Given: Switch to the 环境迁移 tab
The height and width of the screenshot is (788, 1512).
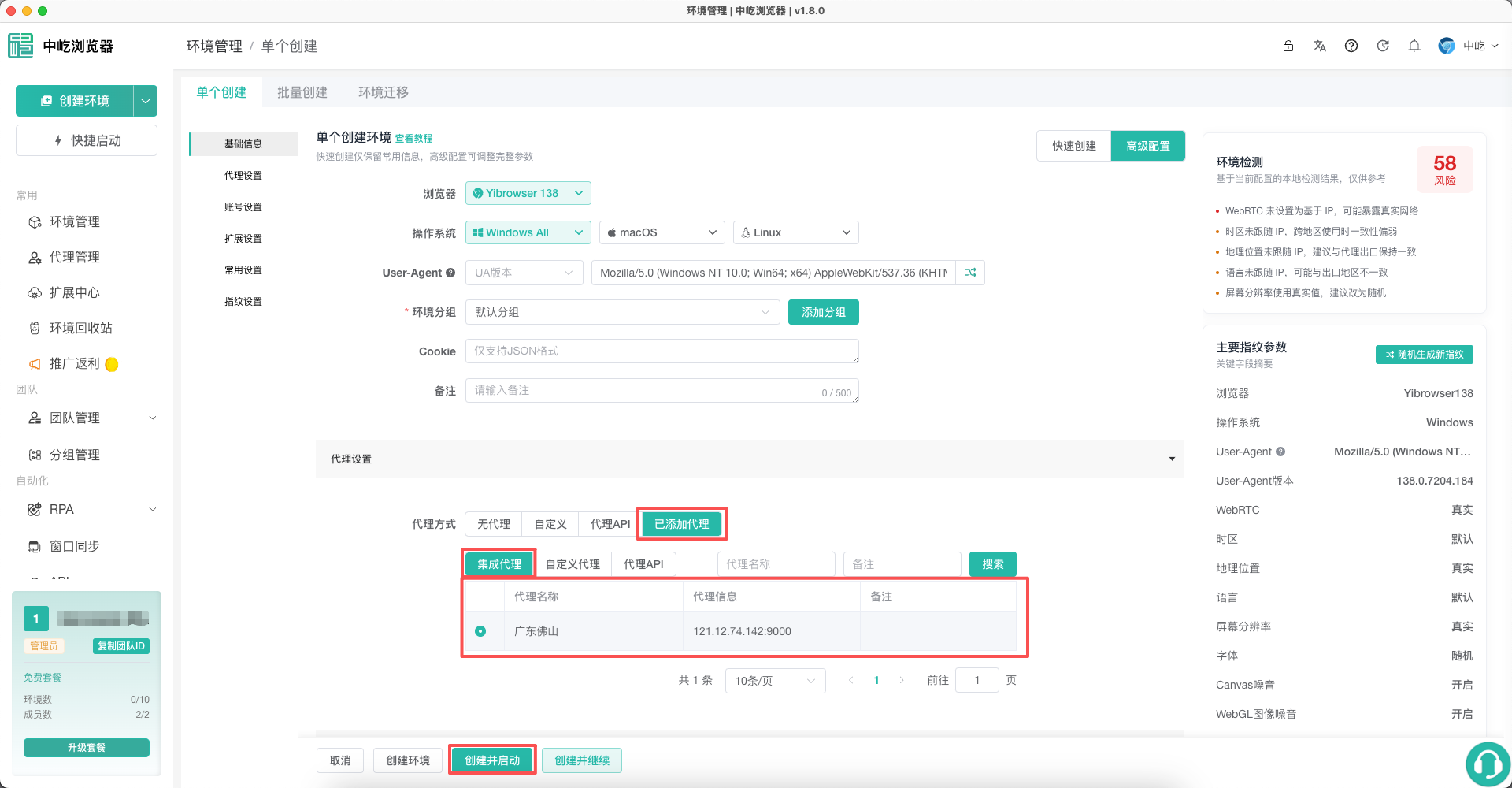Looking at the screenshot, I should pos(384,92).
